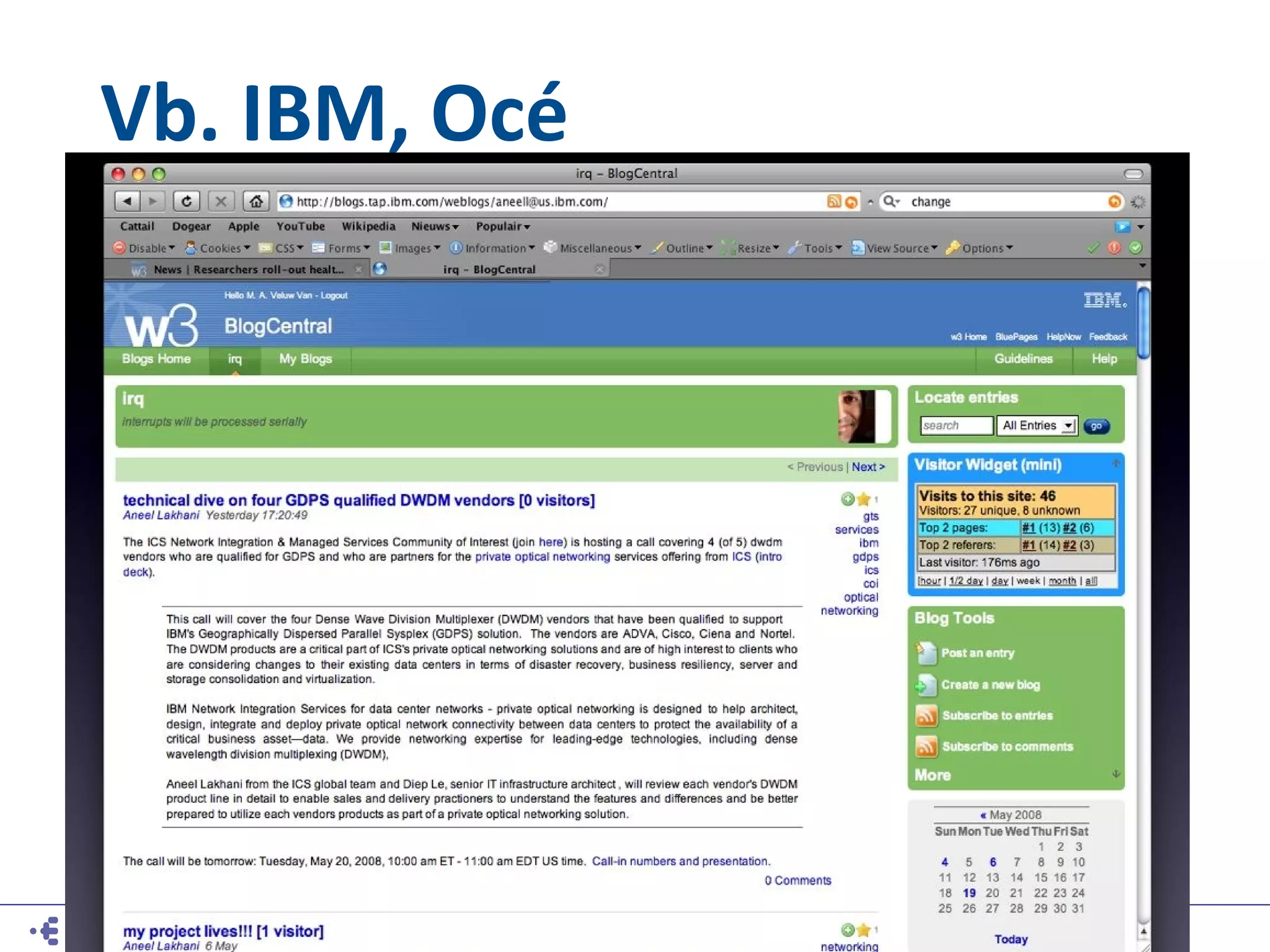Click the red error indicator in developer toolbar
This screenshot has height=952, width=1270.
[1114, 248]
